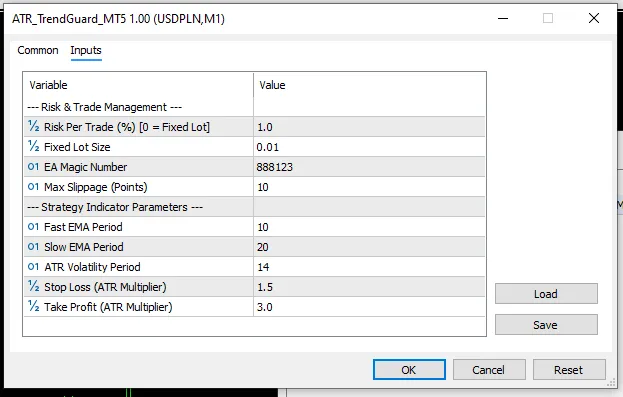Select the 'Slow EMA Period' variable name
The width and height of the screenshot is (623, 397).
(x=84, y=247)
